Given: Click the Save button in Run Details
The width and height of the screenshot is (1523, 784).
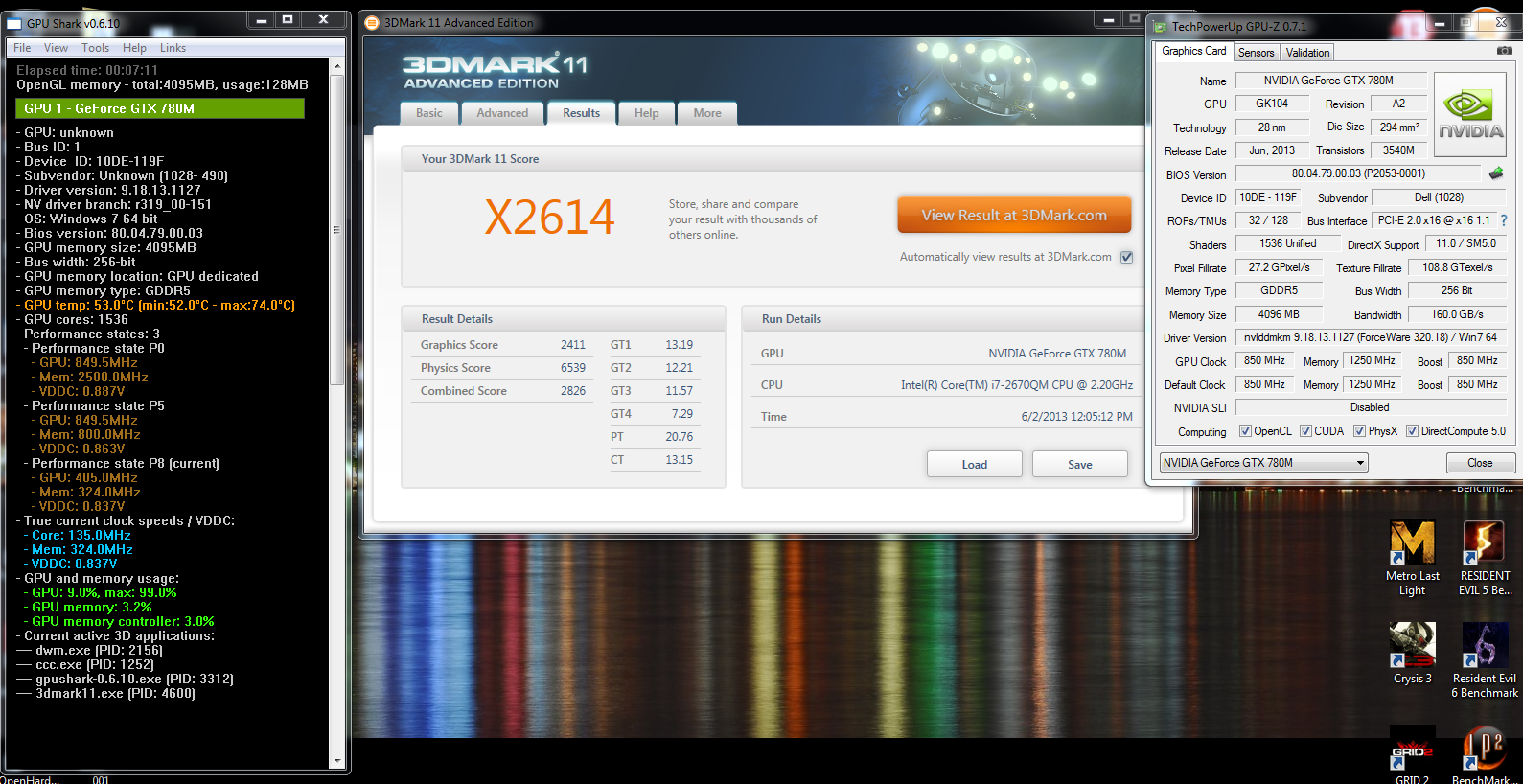Looking at the screenshot, I should pyautogui.click(x=1079, y=465).
